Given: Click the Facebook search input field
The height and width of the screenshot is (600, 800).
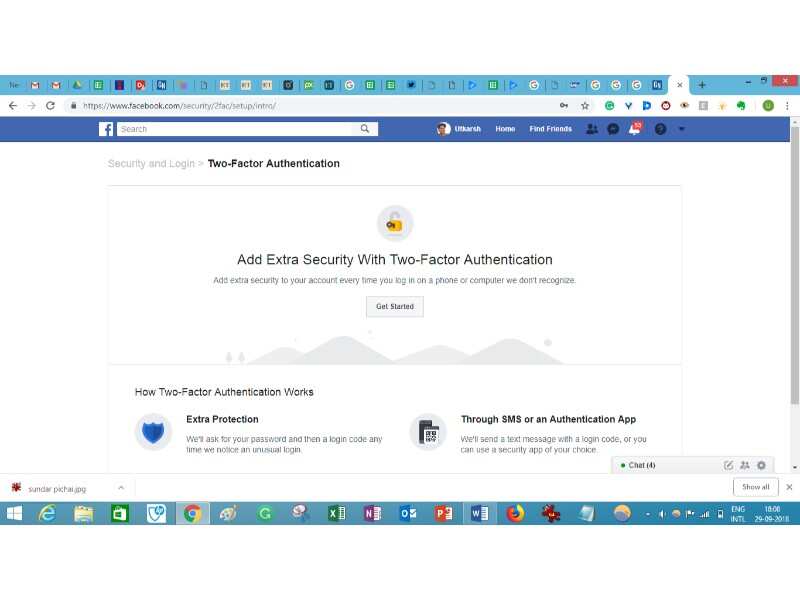Looking at the screenshot, I should click(x=238, y=129).
